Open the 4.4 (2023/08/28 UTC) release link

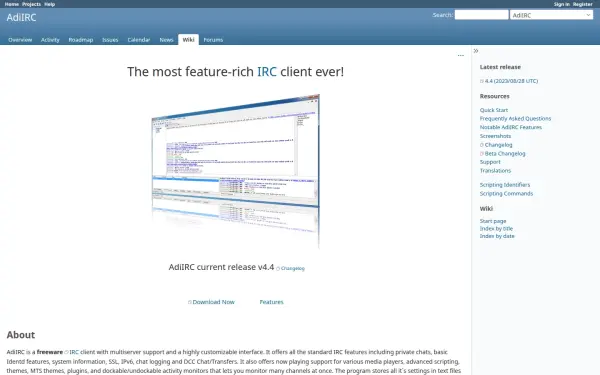tap(509, 81)
